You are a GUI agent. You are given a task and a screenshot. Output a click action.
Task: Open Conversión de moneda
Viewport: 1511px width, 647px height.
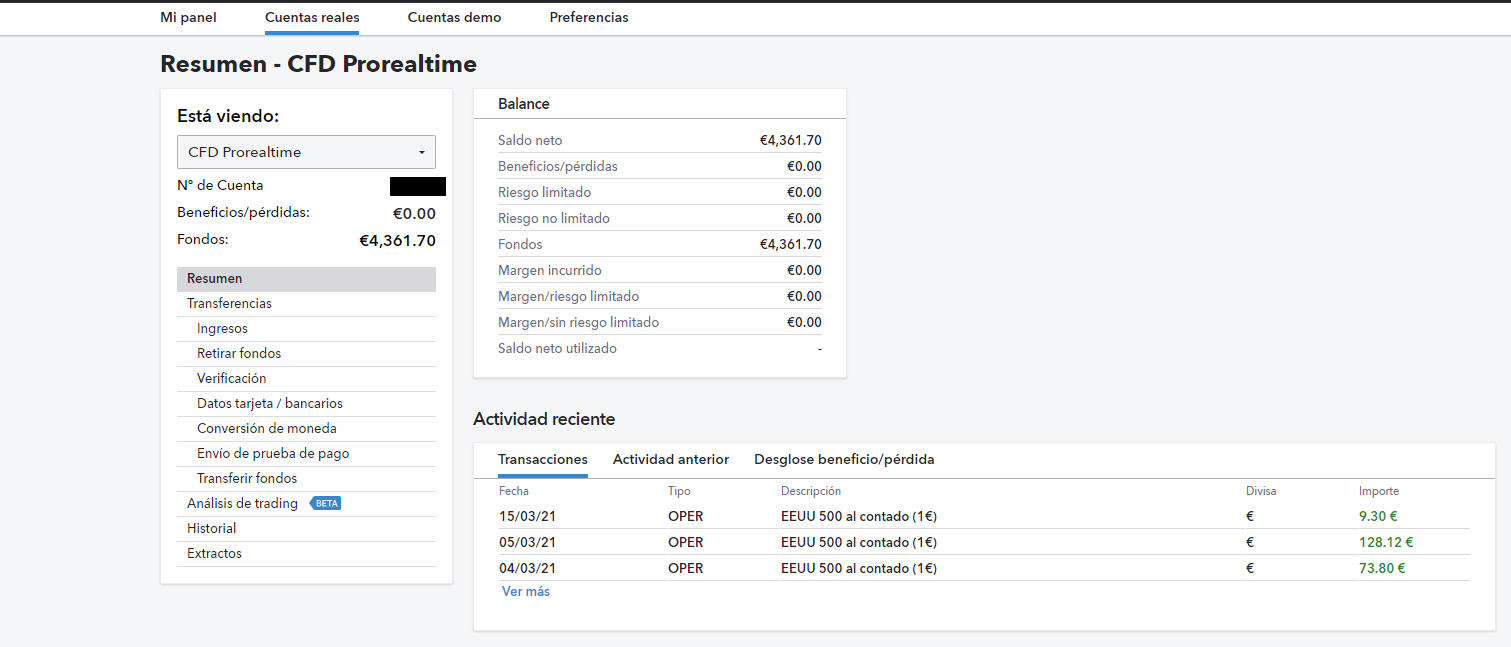coord(267,429)
